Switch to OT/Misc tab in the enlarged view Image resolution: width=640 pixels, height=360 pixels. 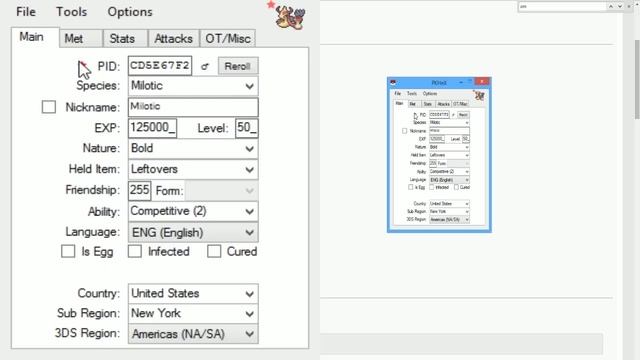coord(228,39)
